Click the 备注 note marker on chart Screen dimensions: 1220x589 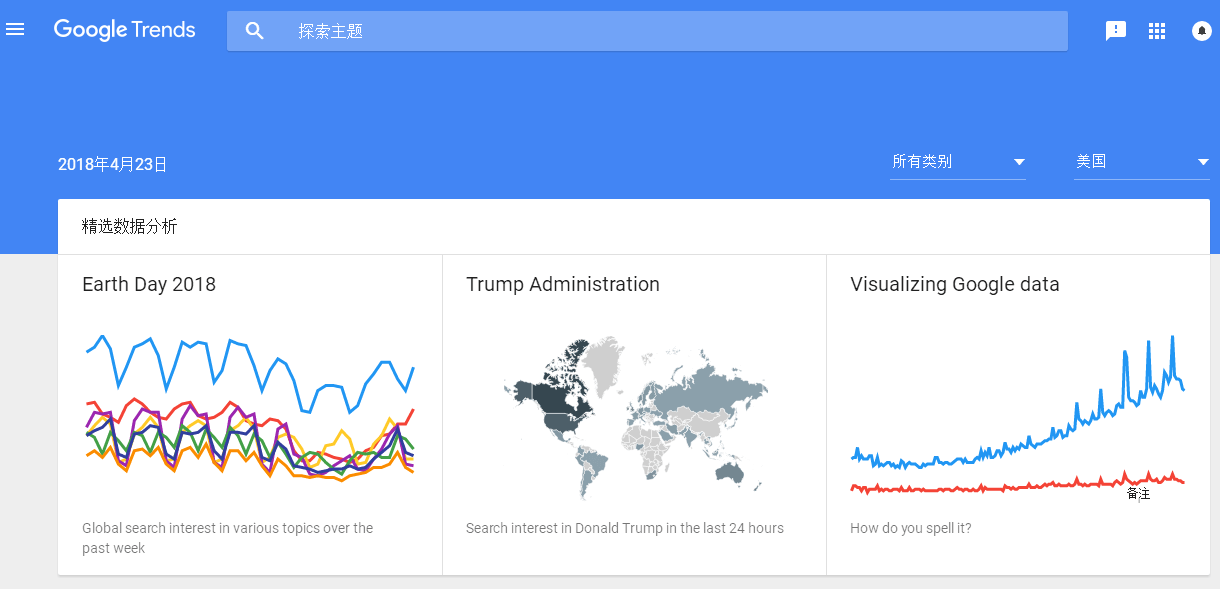point(1138,494)
